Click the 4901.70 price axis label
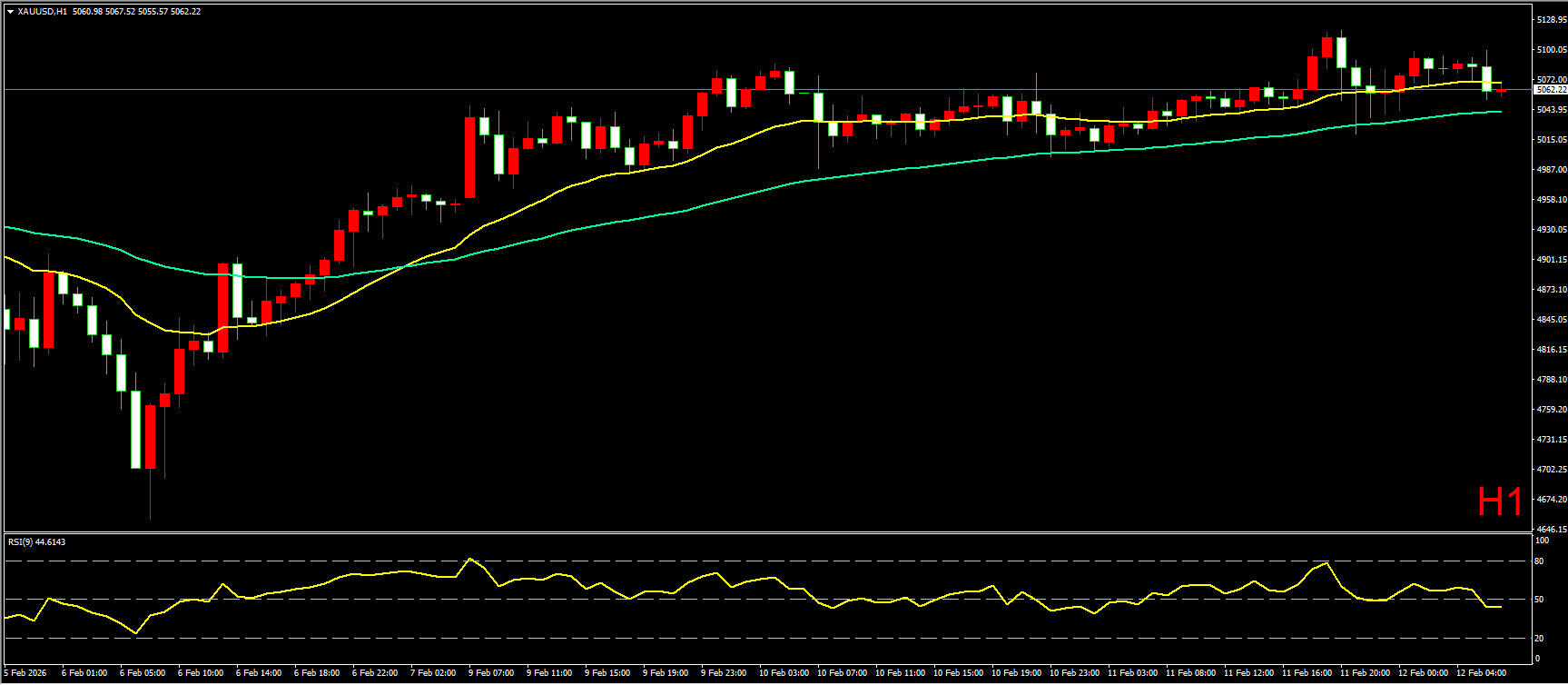This screenshot has height=685, width=1568. click(x=1551, y=260)
